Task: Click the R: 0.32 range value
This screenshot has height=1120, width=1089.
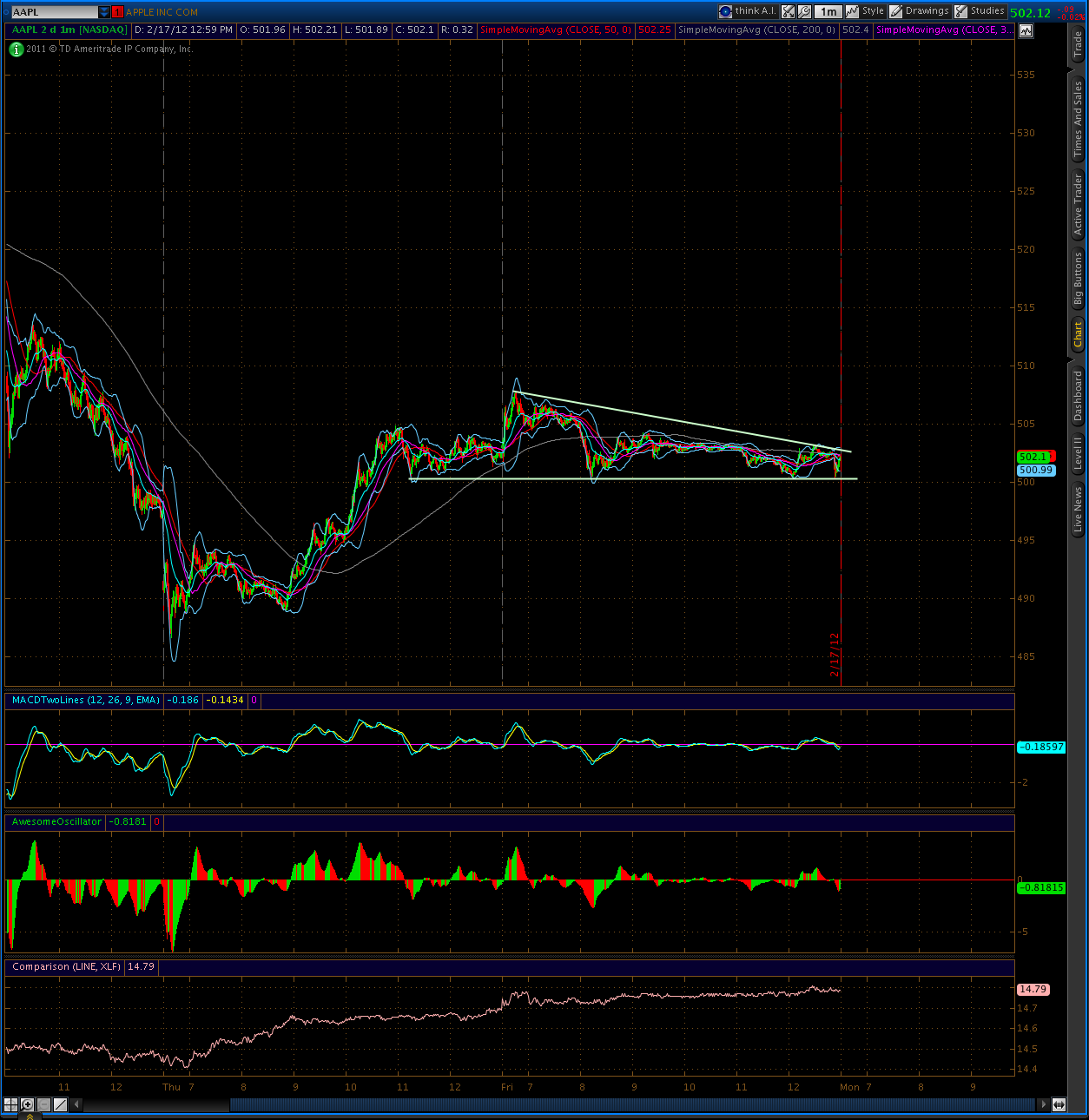Action: (x=457, y=30)
